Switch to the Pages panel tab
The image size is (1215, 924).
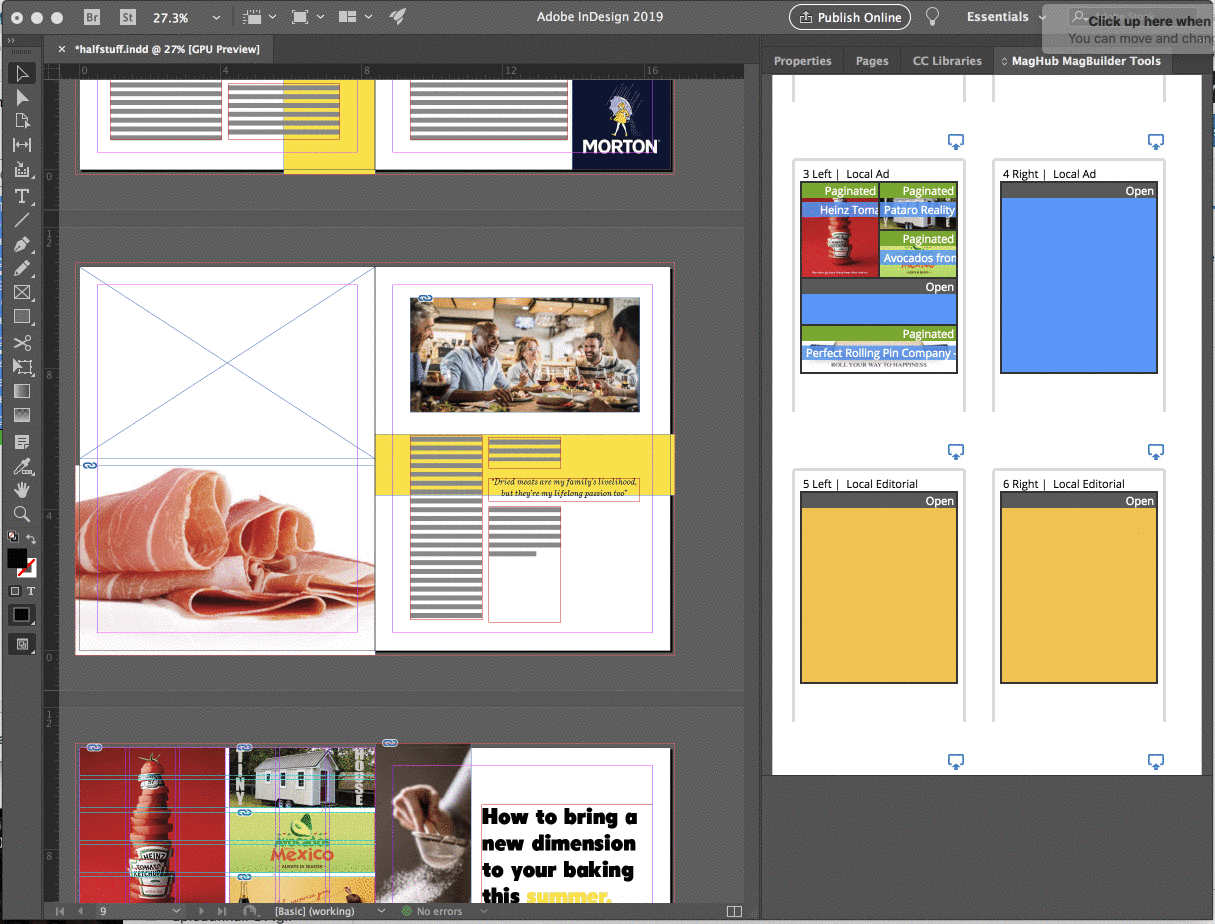coord(871,61)
